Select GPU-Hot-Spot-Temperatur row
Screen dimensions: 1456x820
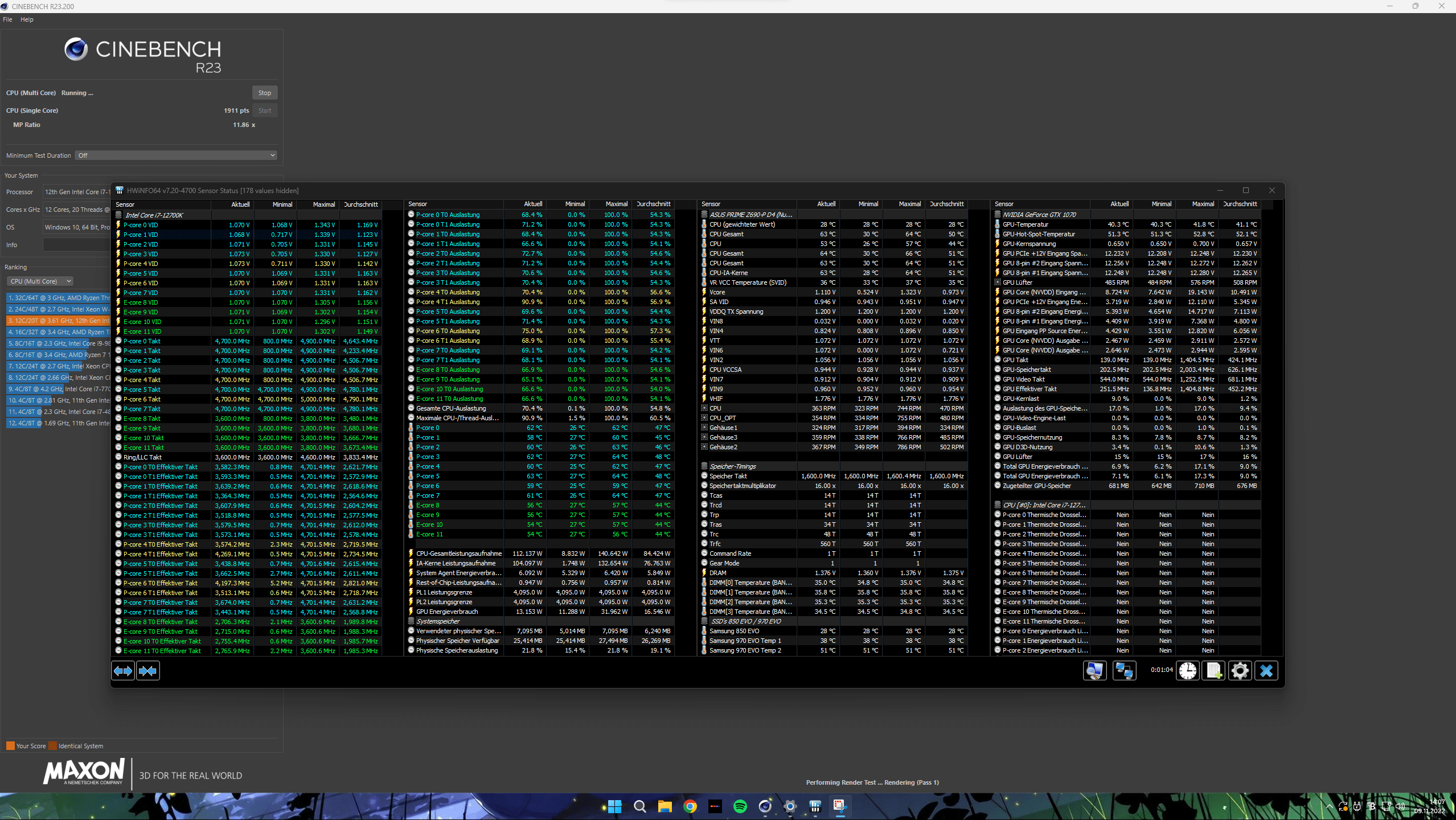tap(1127, 234)
